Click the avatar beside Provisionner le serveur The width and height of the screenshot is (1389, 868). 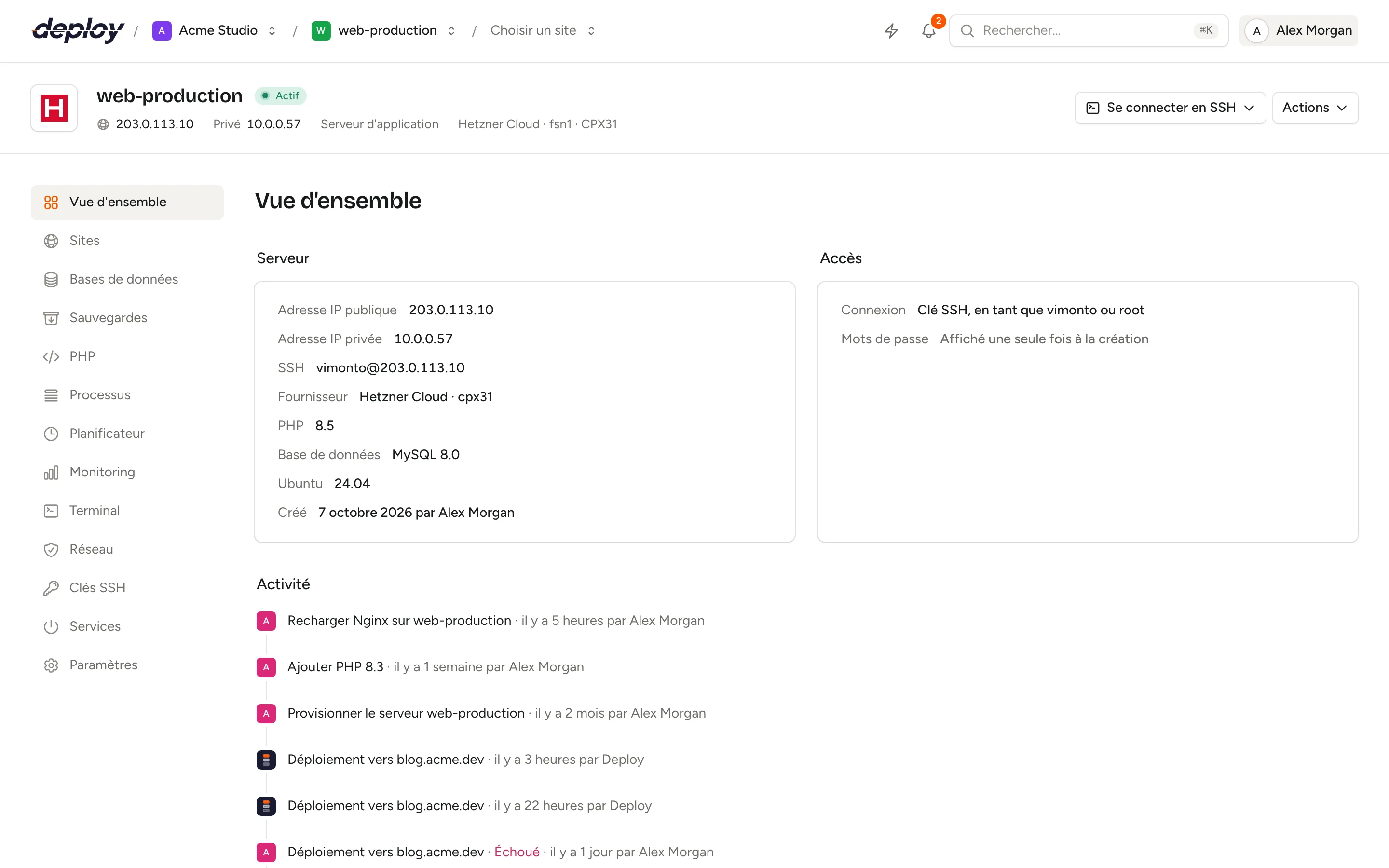point(266,714)
